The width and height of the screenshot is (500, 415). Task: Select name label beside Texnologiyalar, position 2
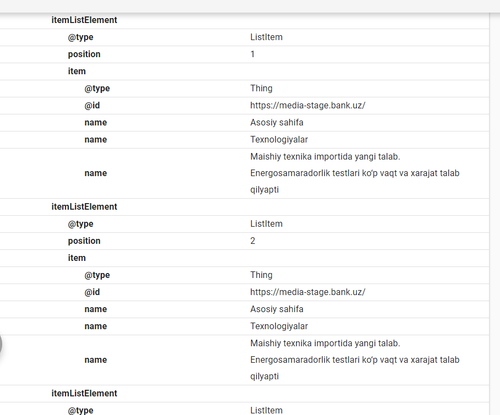click(x=96, y=326)
